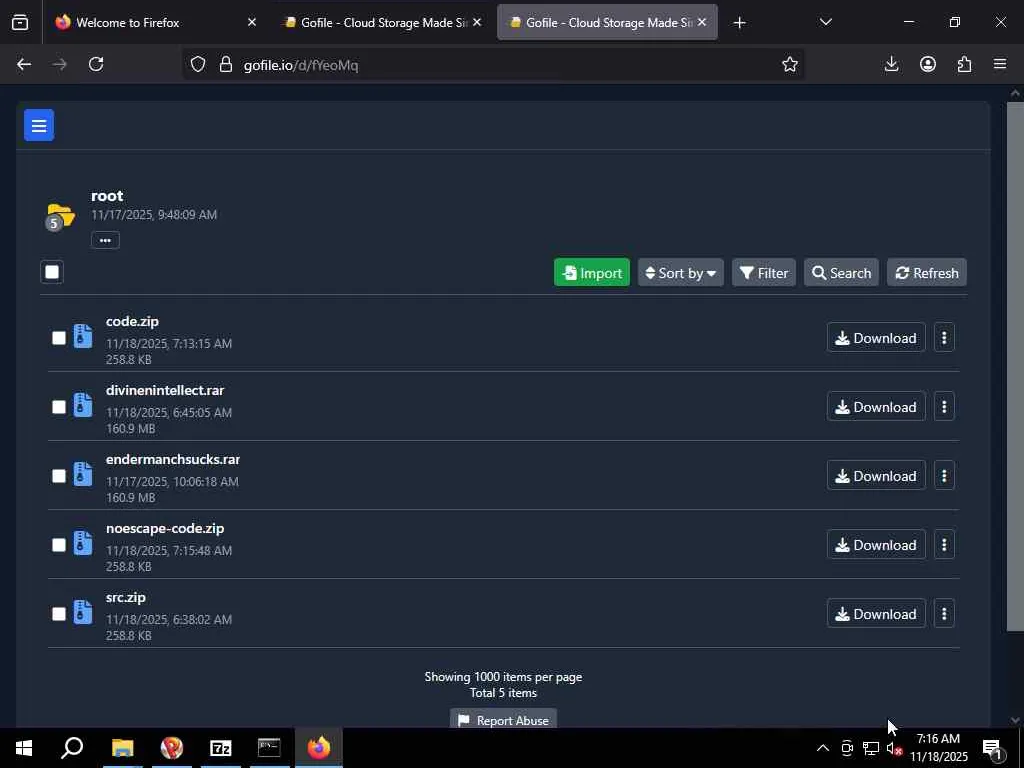Viewport: 1024px width, 768px height.
Task: Refresh the file list
Action: tap(927, 272)
